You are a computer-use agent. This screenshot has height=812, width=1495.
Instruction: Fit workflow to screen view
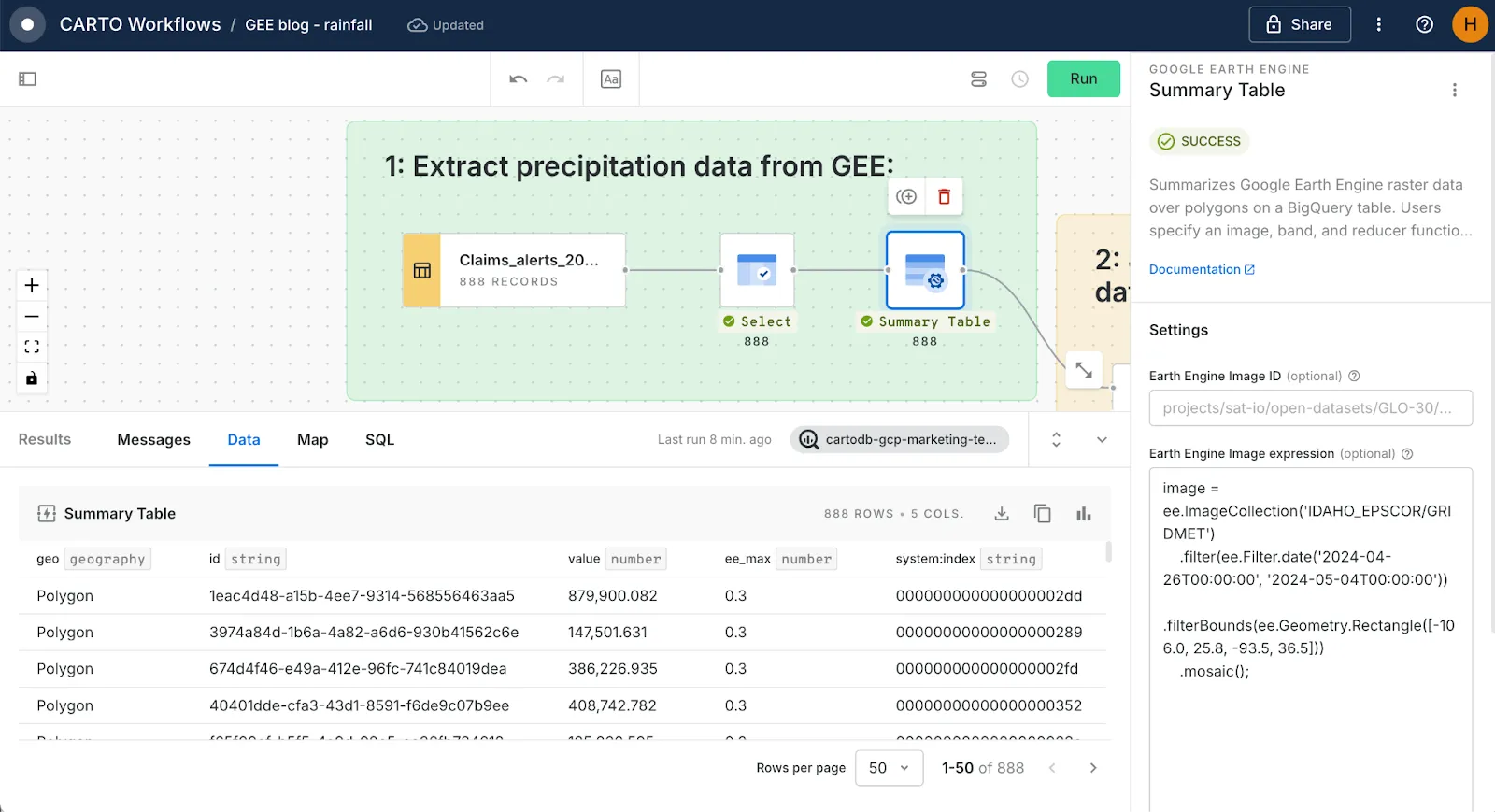click(x=32, y=347)
